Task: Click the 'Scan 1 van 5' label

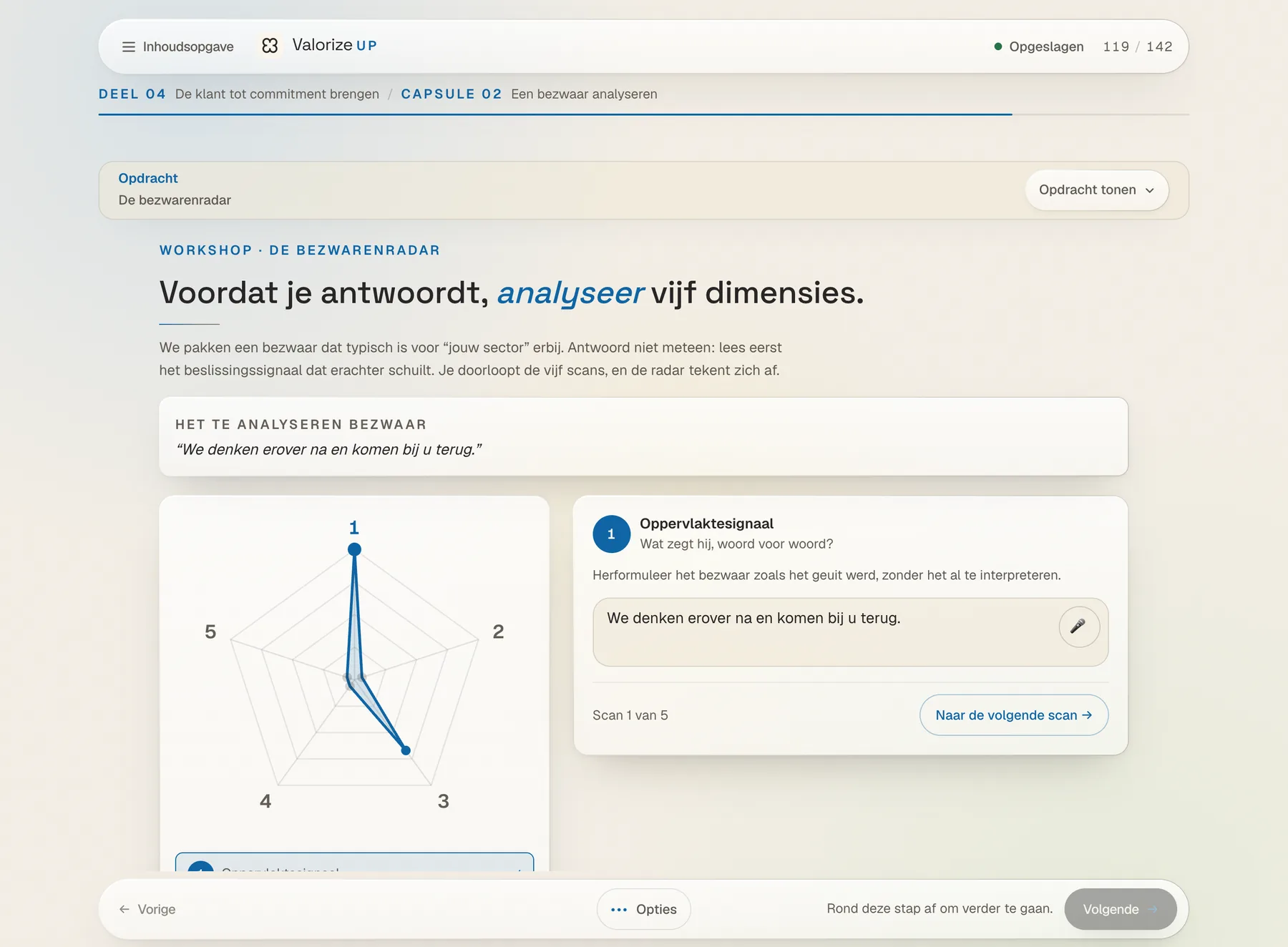Action: click(630, 715)
